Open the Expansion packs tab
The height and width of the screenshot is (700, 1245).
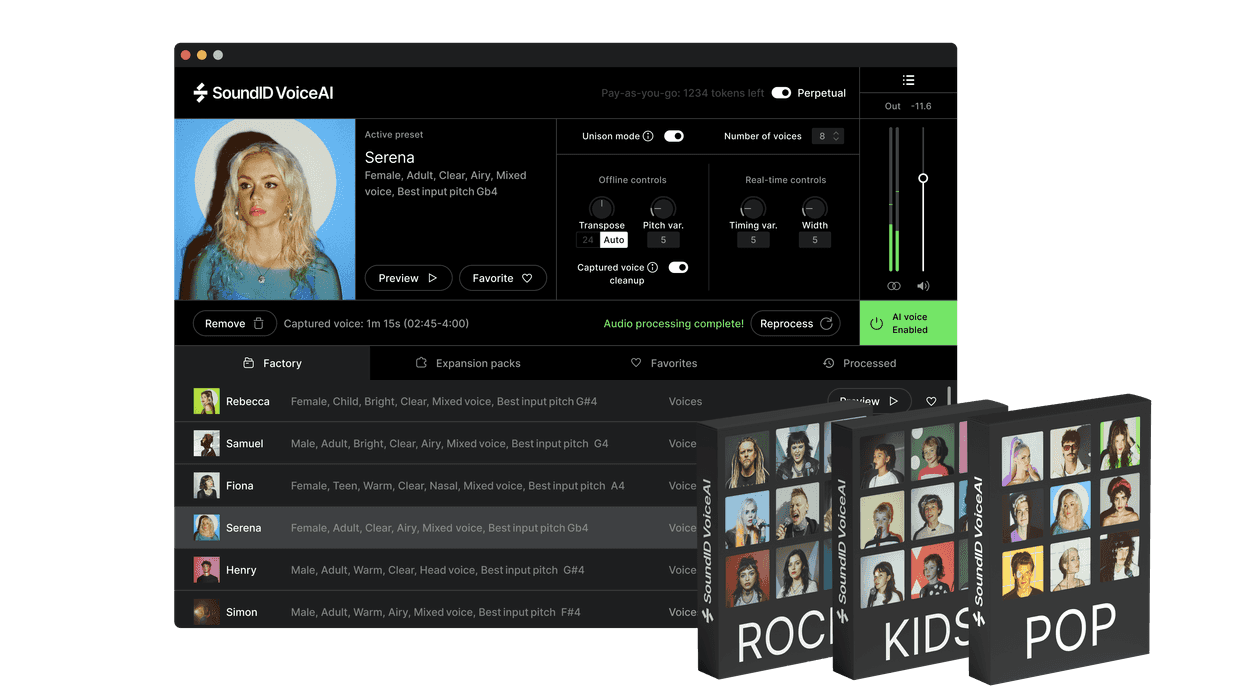(468, 363)
